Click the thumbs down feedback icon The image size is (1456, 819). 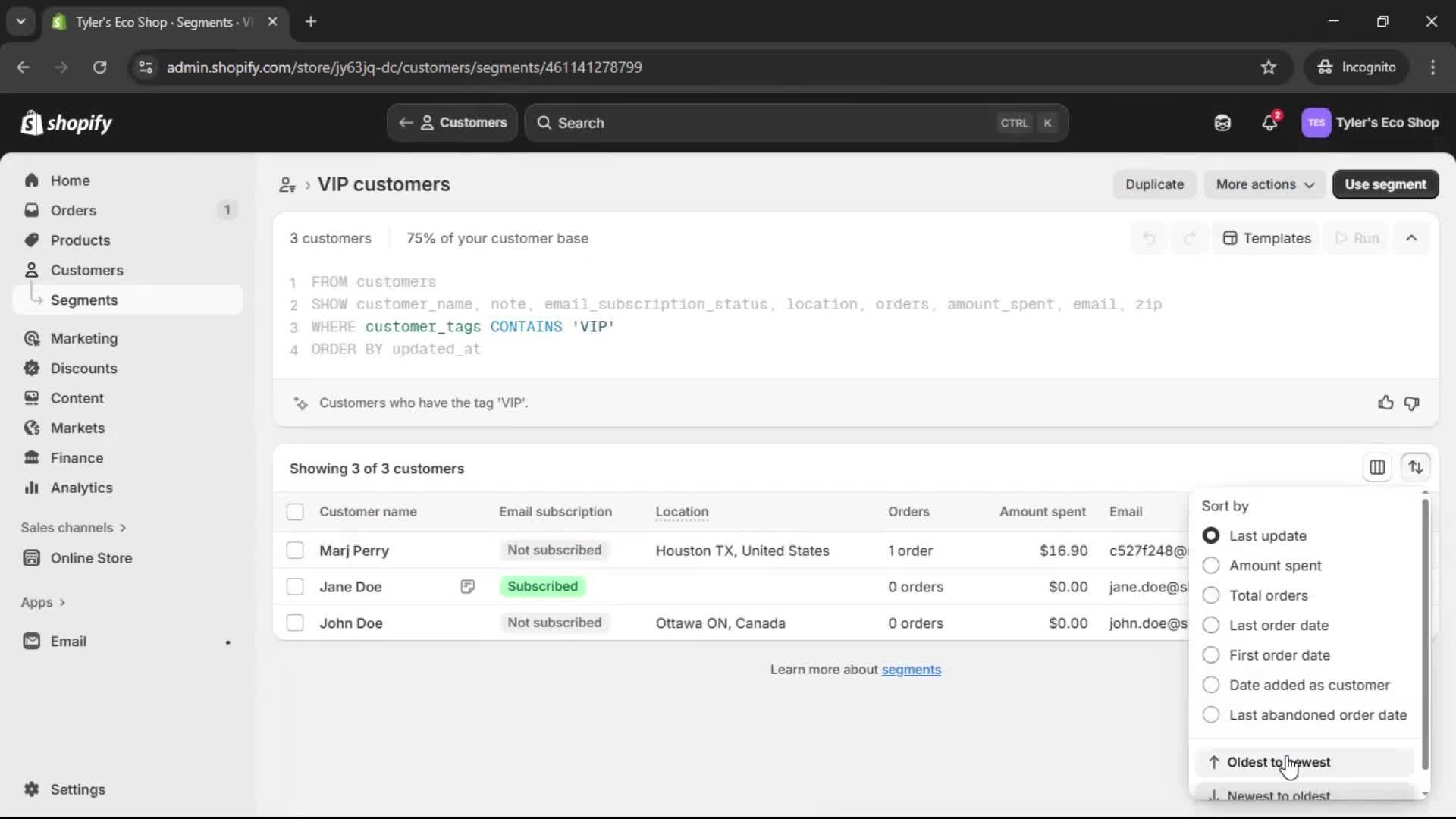(x=1411, y=403)
